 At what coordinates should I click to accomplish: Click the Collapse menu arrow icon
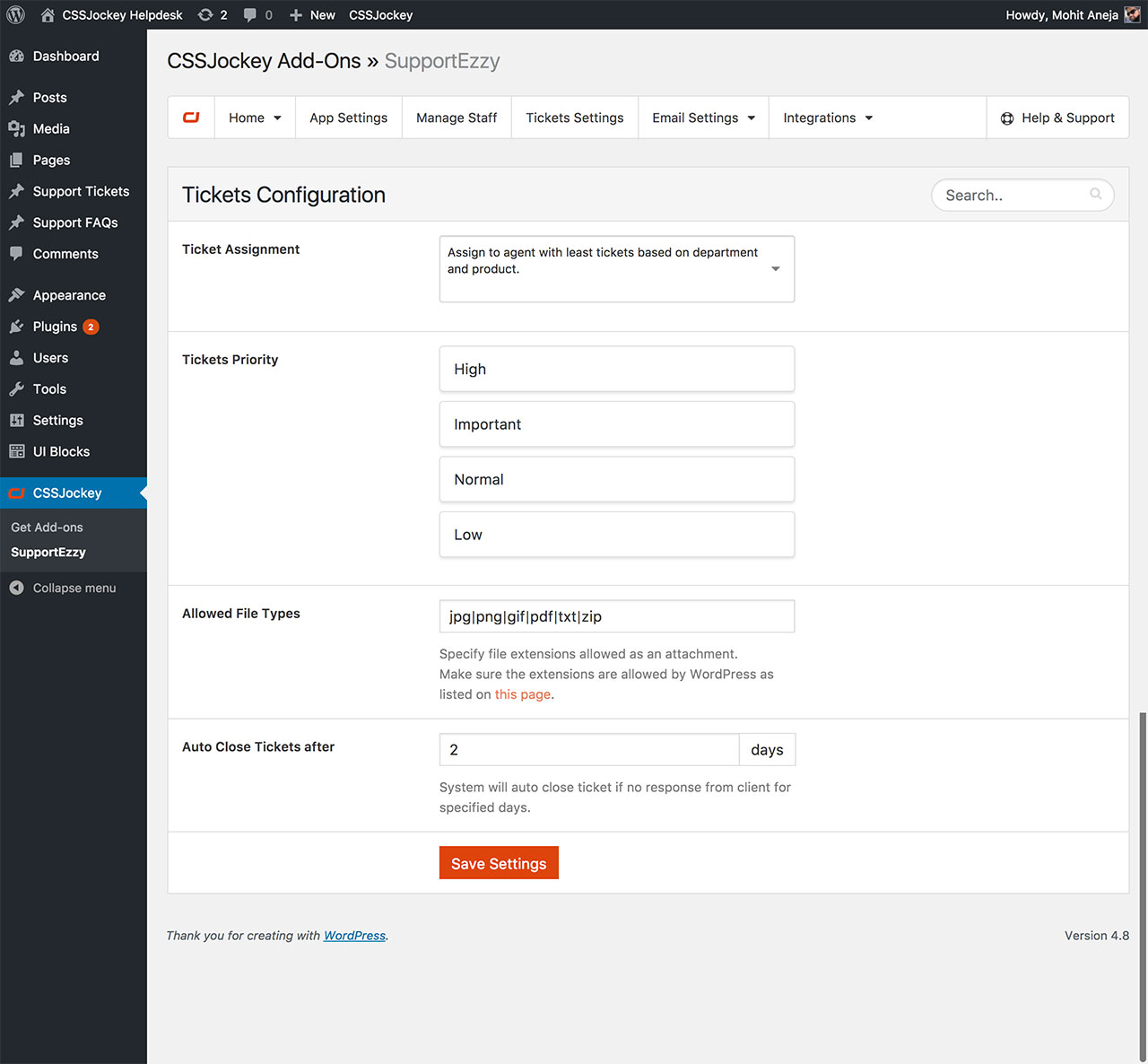[x=16, y=588]
